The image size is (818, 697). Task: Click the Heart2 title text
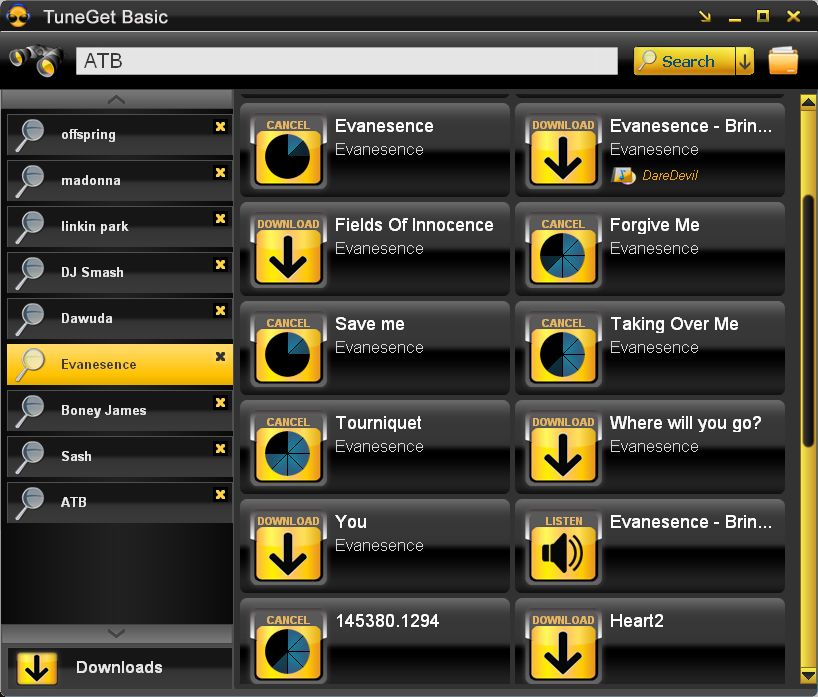pyautogui.click(x=636, y=621)
